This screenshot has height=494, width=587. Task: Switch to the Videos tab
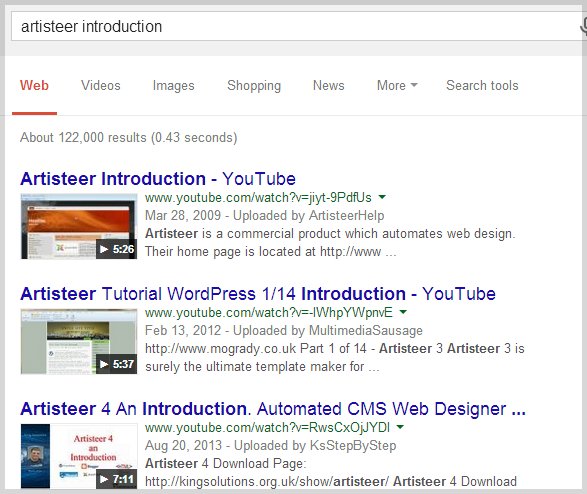101,85
